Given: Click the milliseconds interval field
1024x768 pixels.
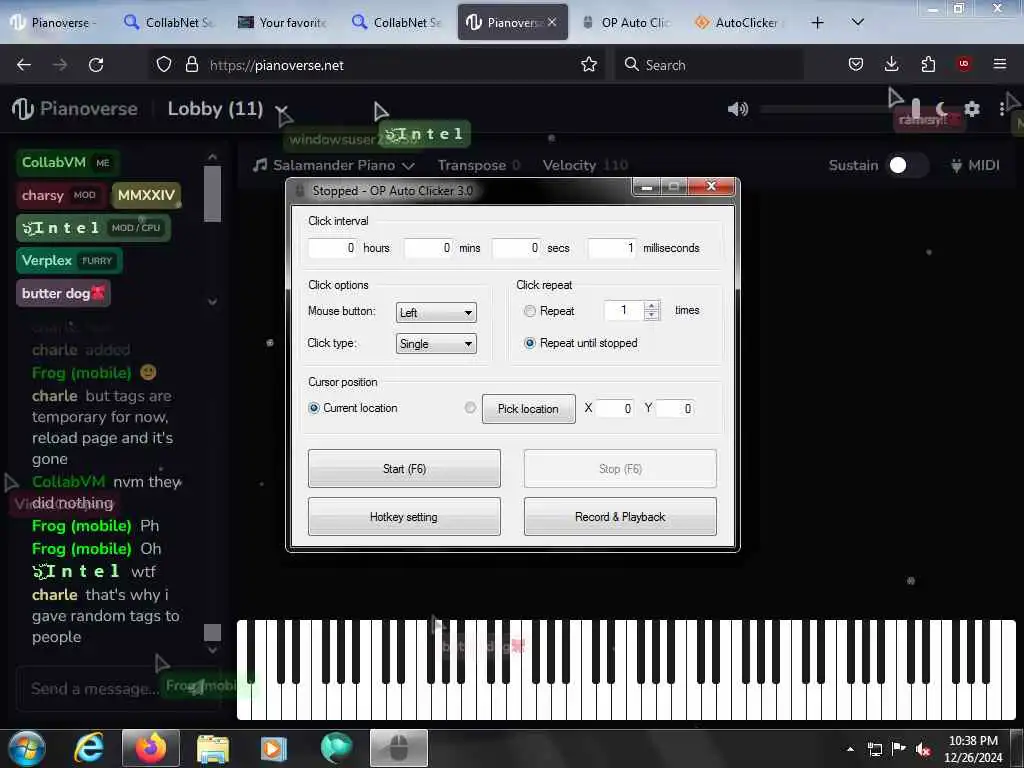Looking at the screenshot, I should (611, 248).
